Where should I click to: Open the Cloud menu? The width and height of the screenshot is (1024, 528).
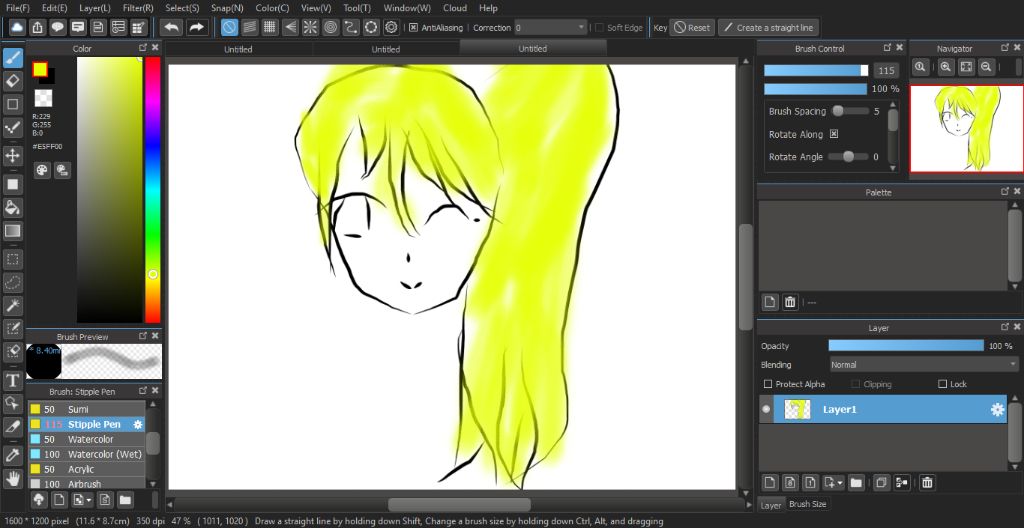pyautogui.click(x=455, y=8)
